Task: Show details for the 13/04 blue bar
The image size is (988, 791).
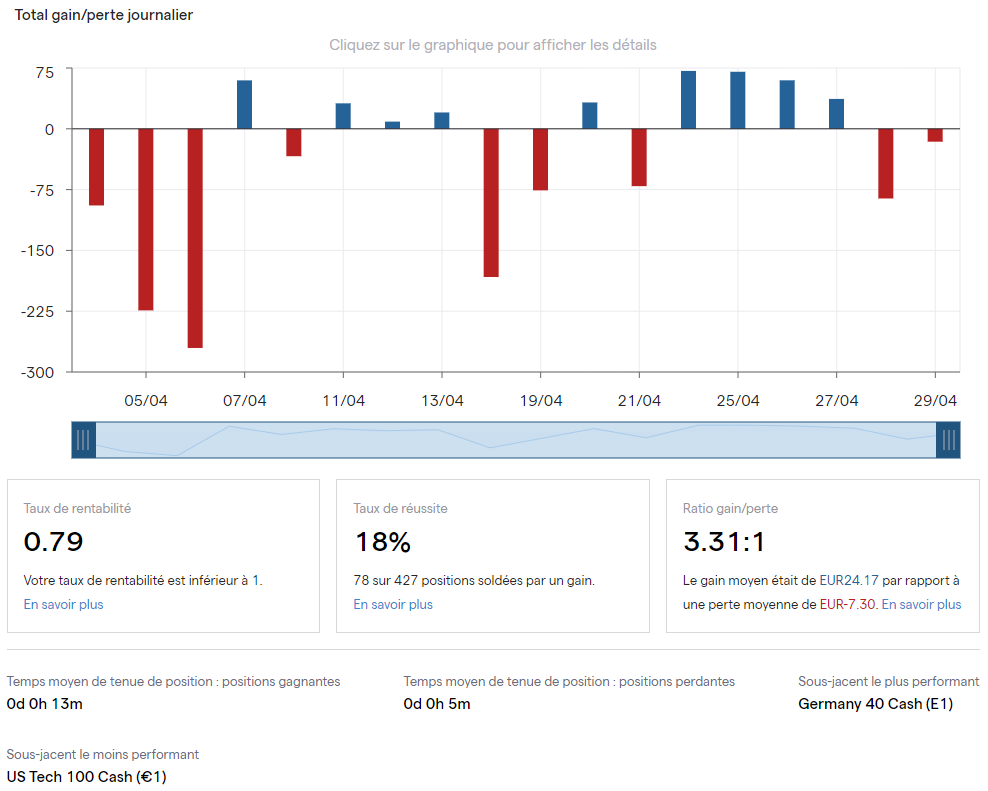Action: [442, 121]
